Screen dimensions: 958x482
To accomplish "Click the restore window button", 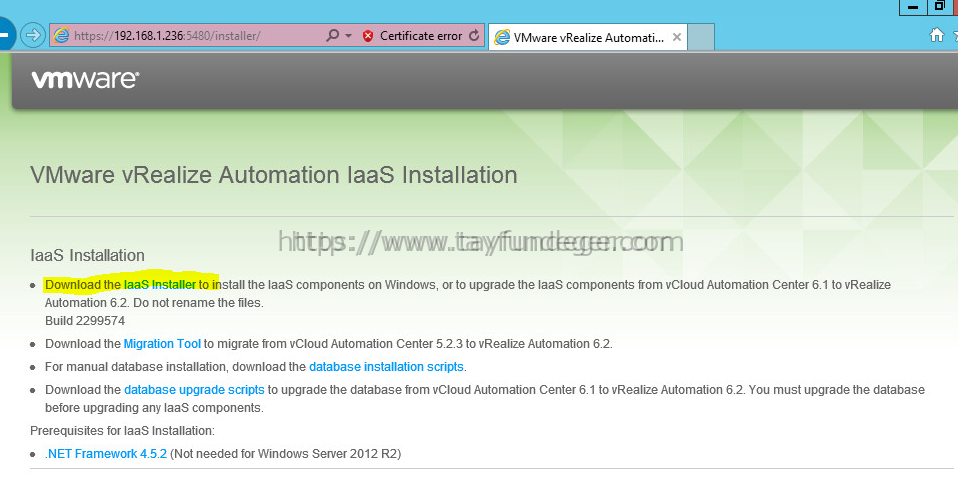I will click(940, 6).
